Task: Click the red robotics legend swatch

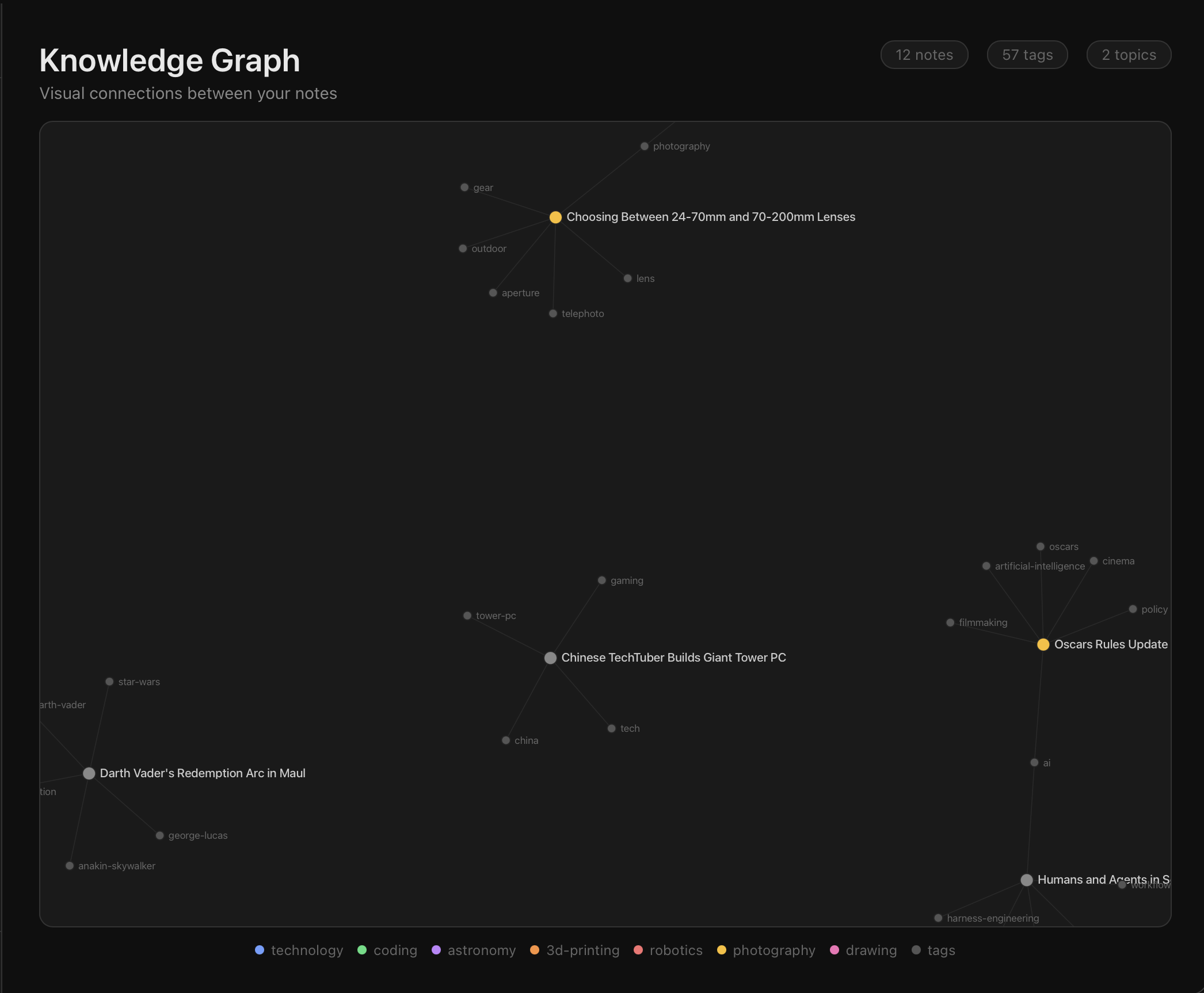Action: click(638, 950)
